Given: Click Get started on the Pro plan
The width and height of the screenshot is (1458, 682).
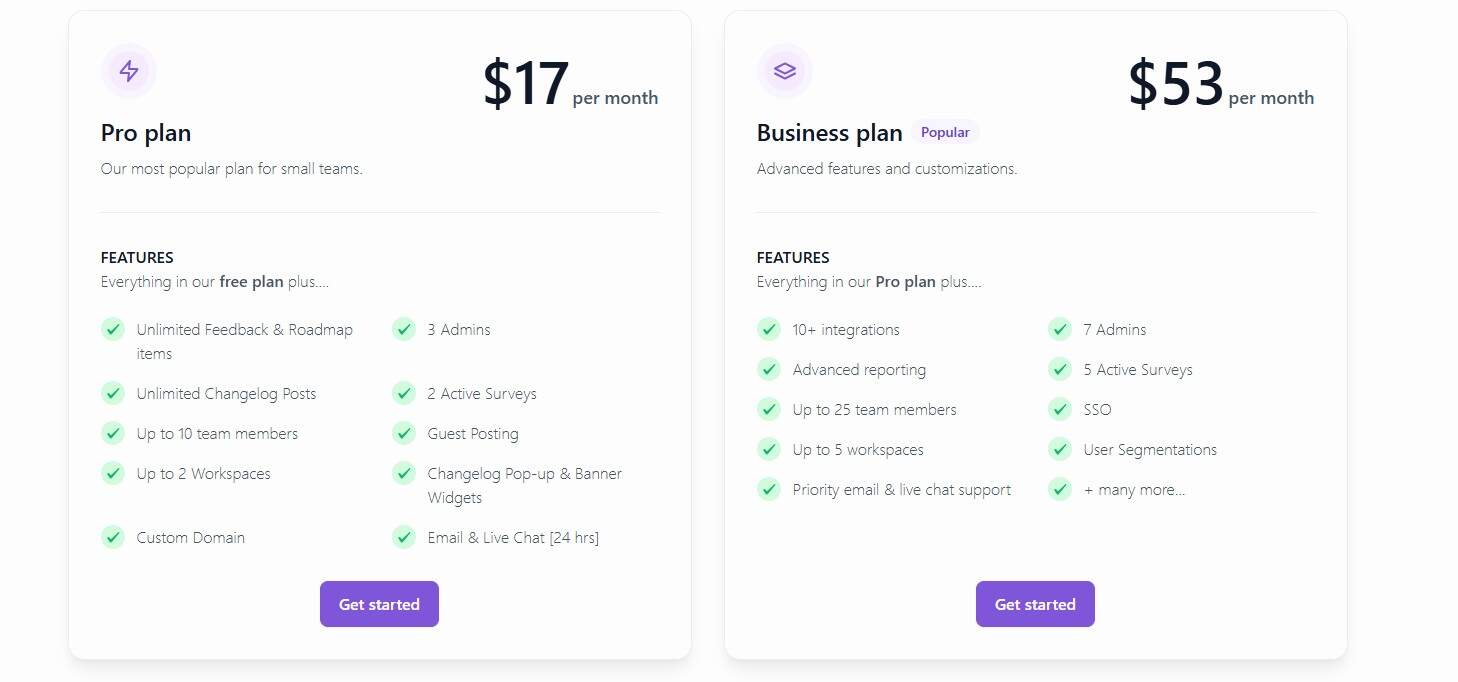Looking at the screenshot, I should tap(379, 604).
